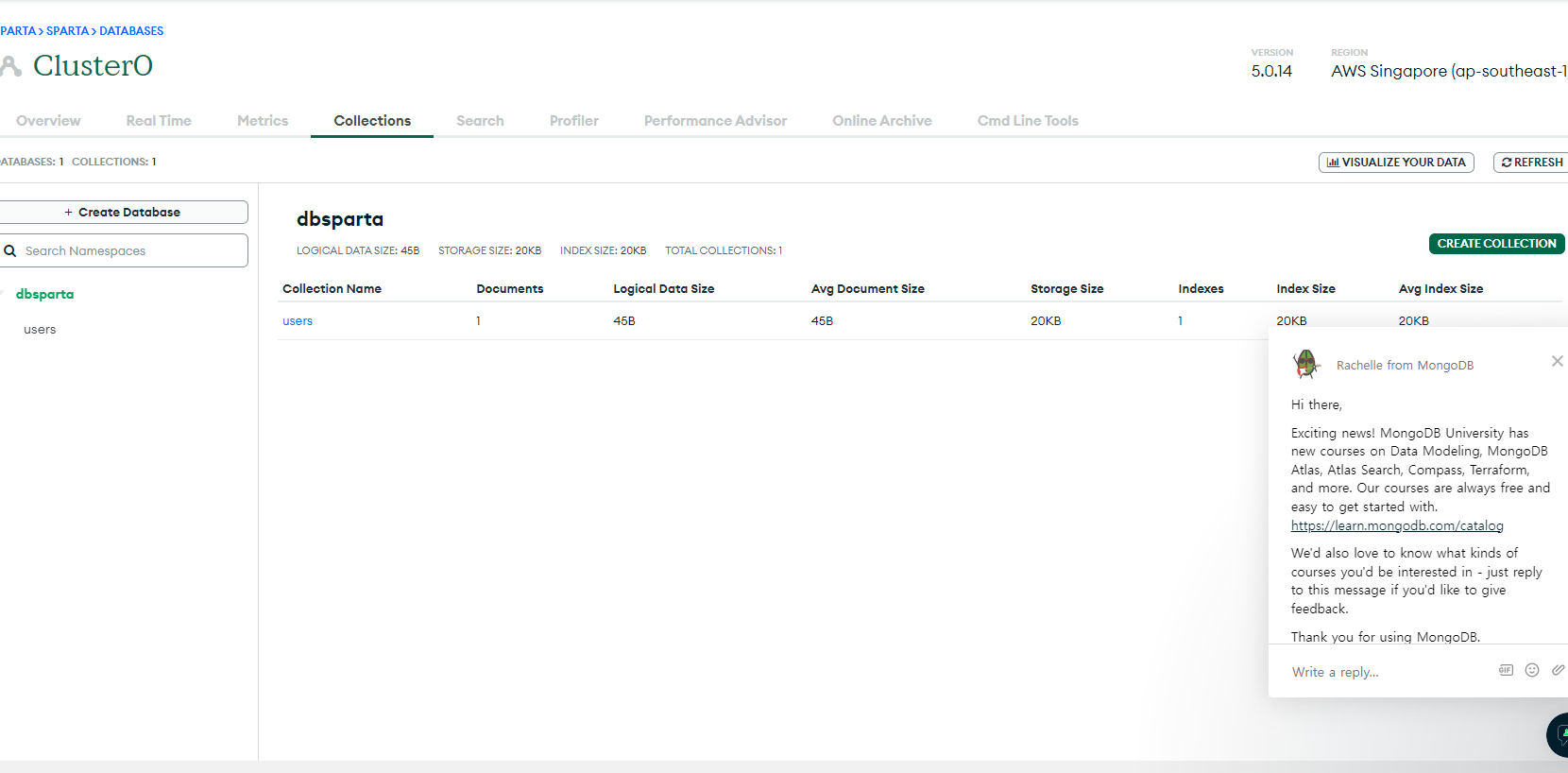This screenshot has width=1568, height=773.
Task: Click the Storage Size value 20KB in users row
Action: coord(1046,321)
